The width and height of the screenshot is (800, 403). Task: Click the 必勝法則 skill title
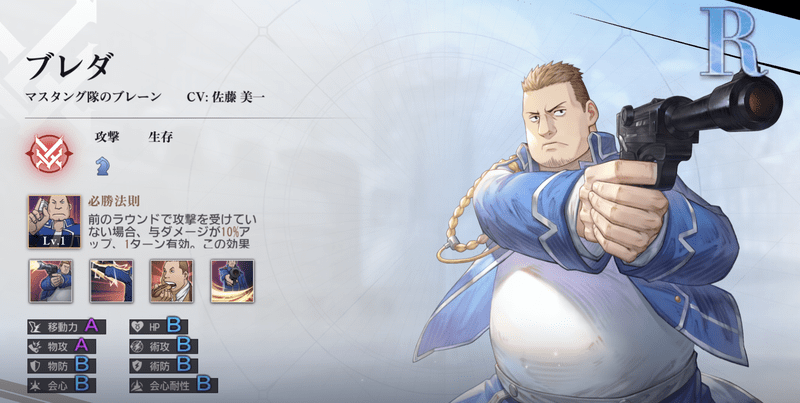tap(114, 200)
